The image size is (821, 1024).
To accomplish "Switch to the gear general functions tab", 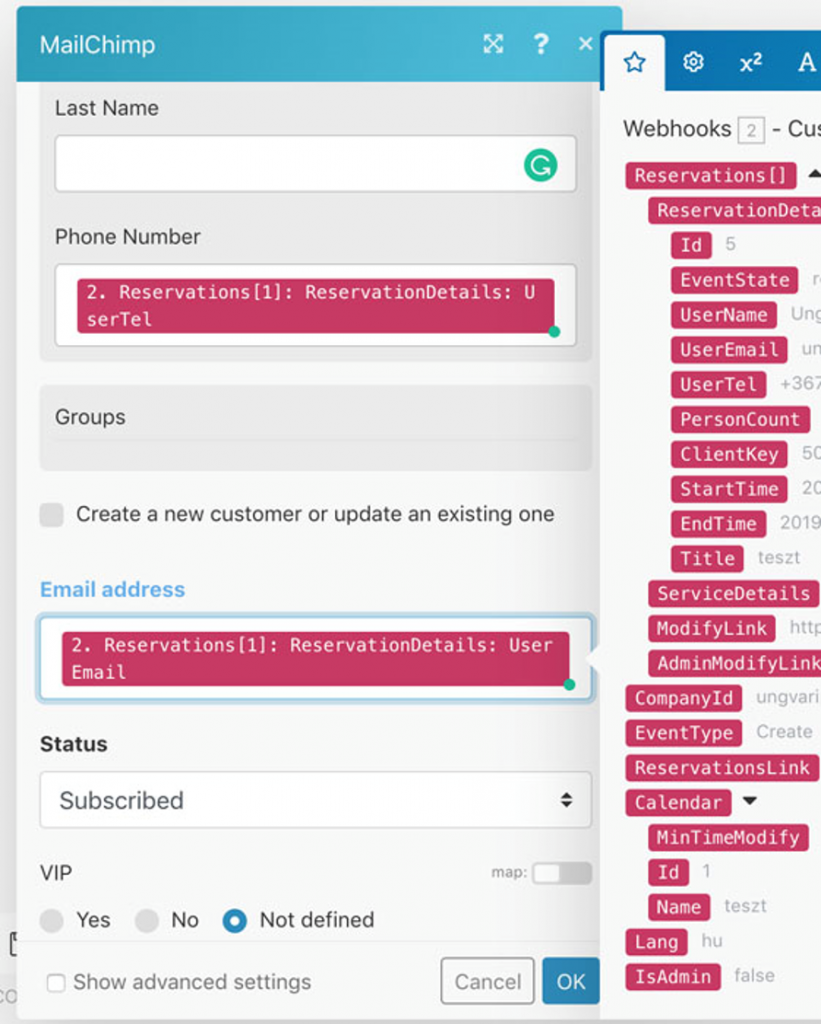I will 693,63.
